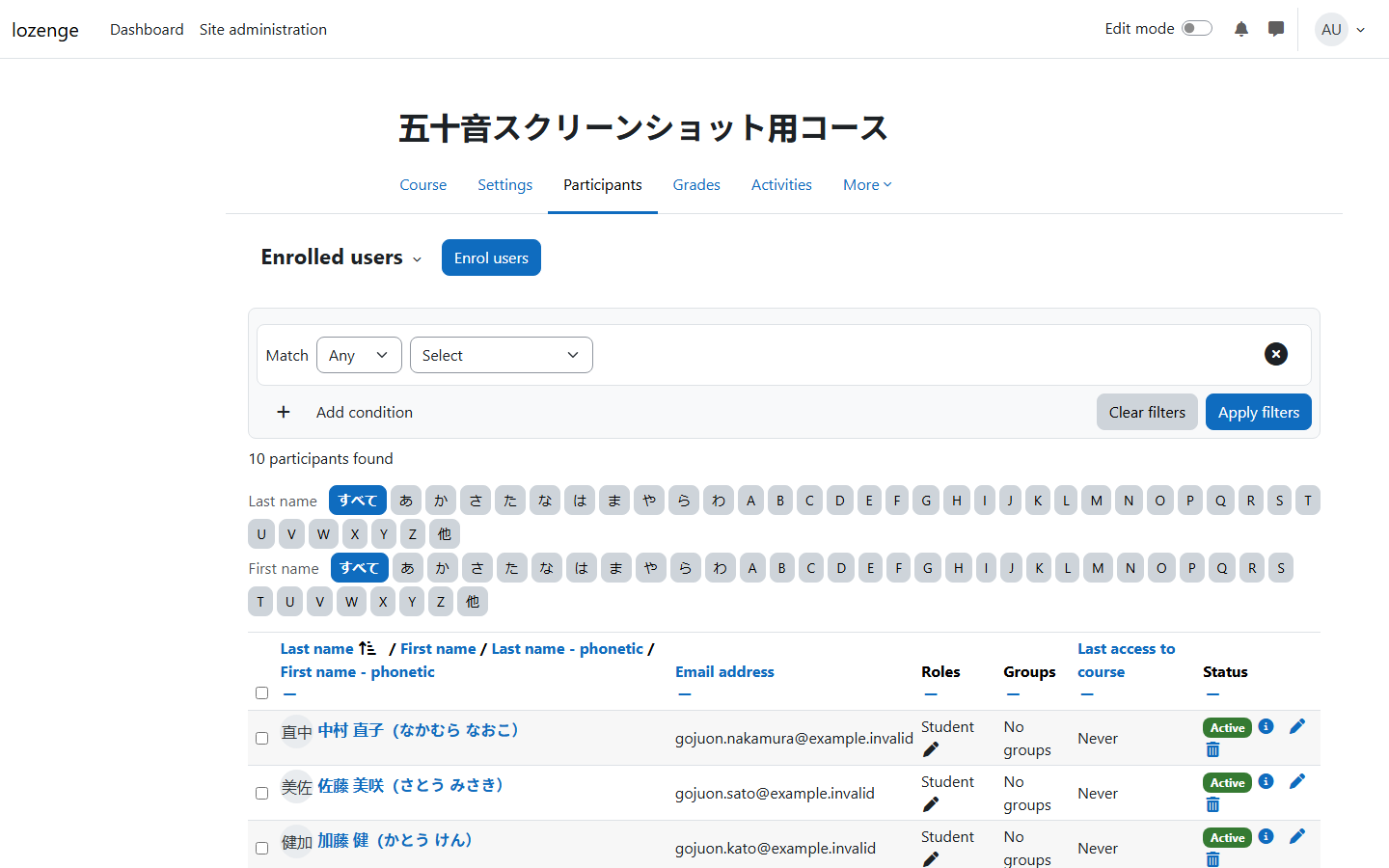Edit enrolment of 加藤 健
This screenshot has width=1389, height=868.
(x=1297, y=836)
